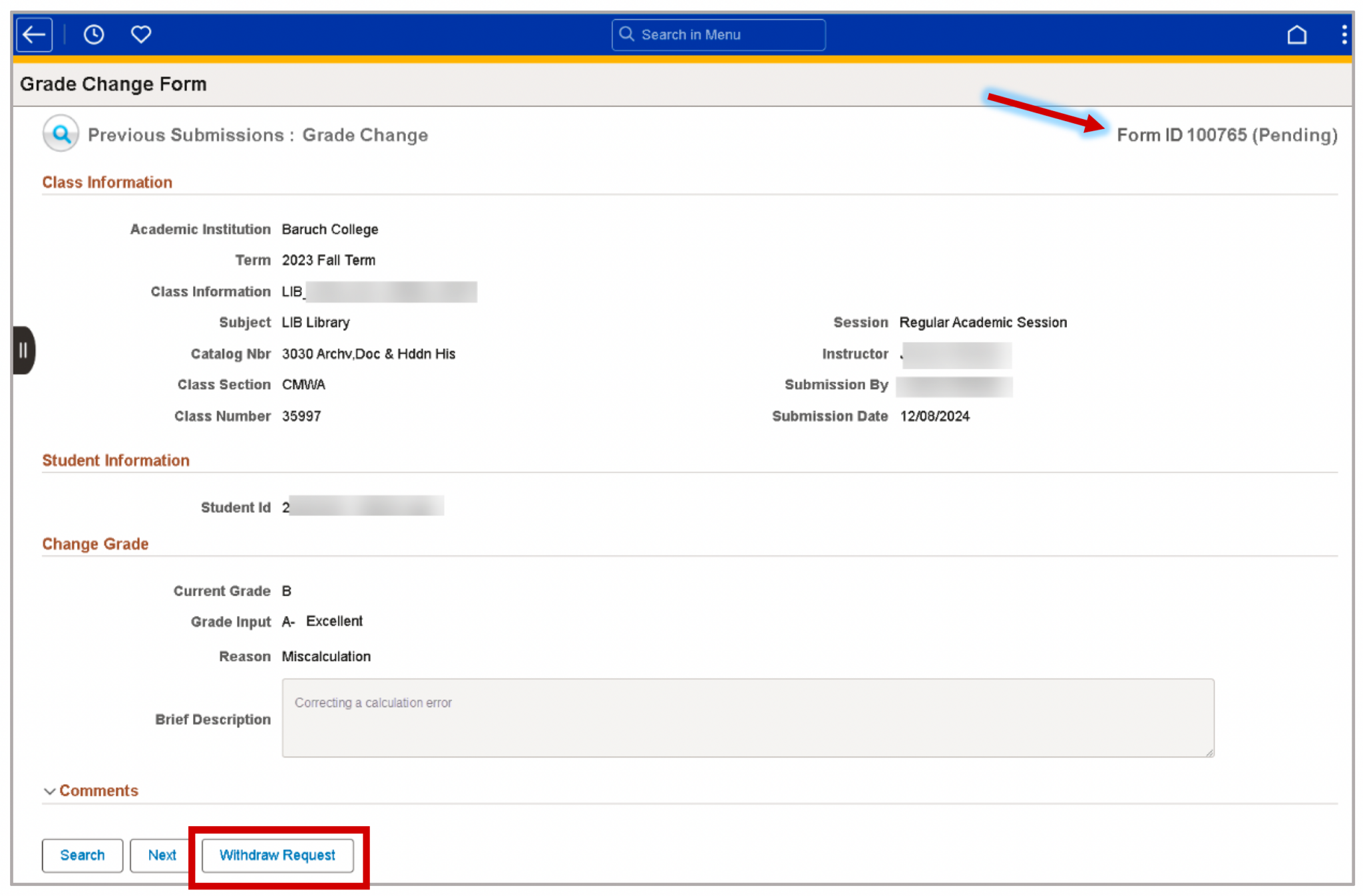Click the Change Grade section heading
This screenshot has width=1363, height=896.
pyautogui.click(x=95, y=544)
